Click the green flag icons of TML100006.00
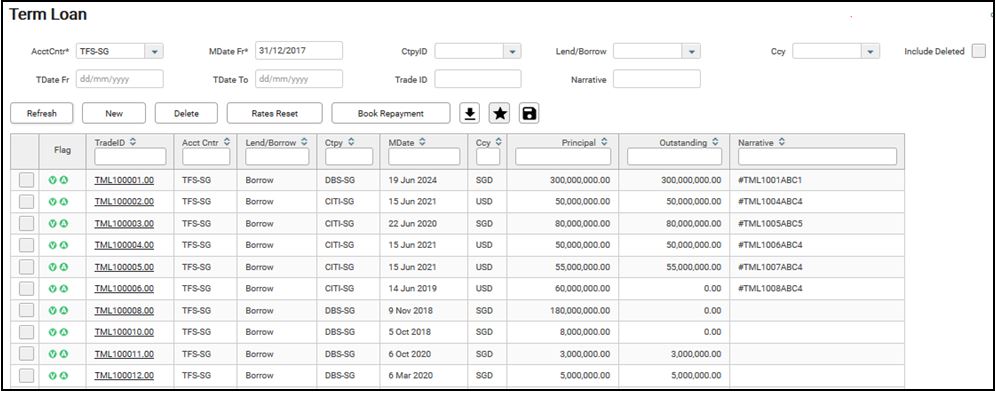The height and width of the screenshot is (394, 996). click(x=58, y=289)
